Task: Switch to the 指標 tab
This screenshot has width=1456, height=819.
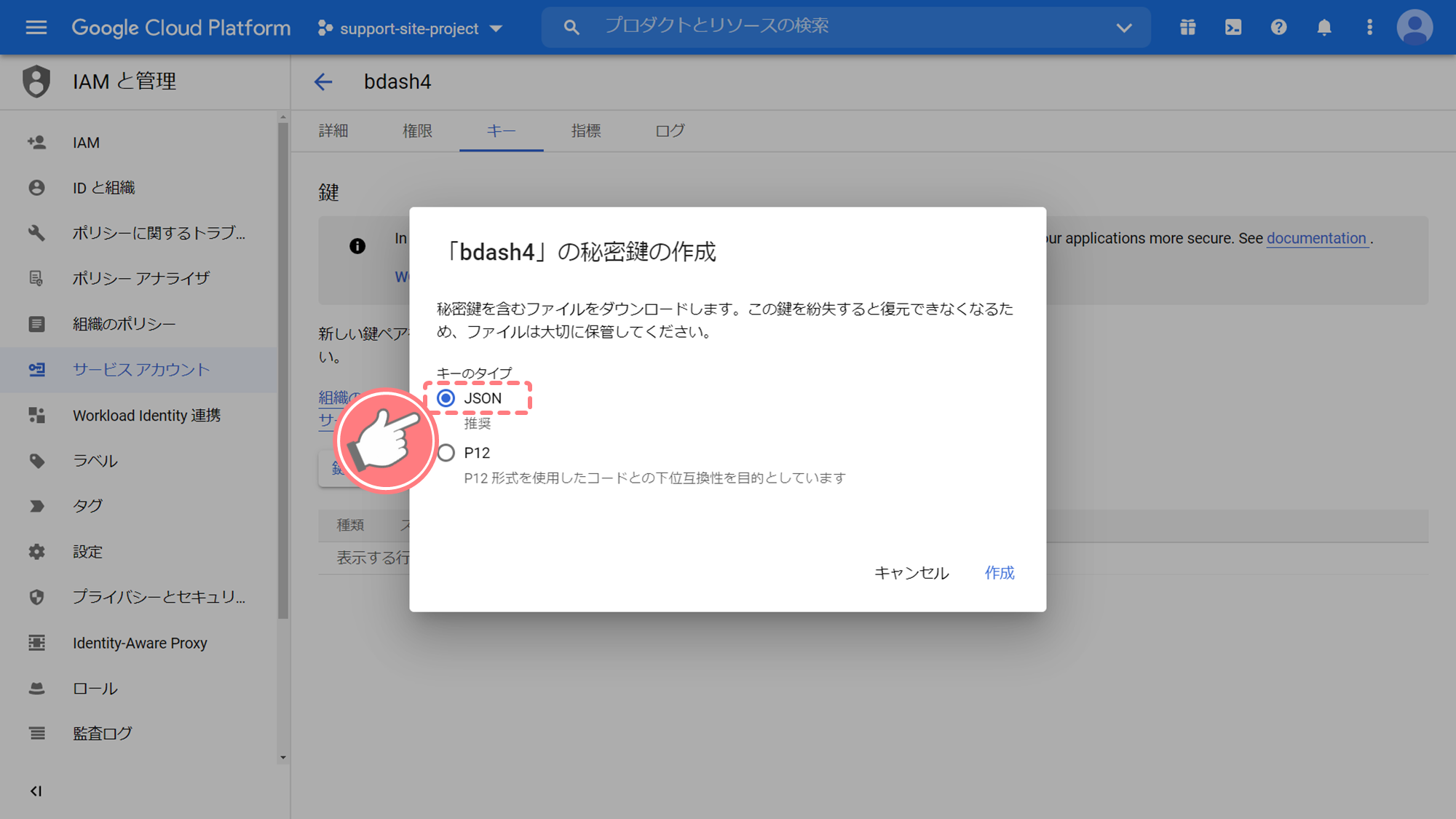Action: click(x=586, y=131)
